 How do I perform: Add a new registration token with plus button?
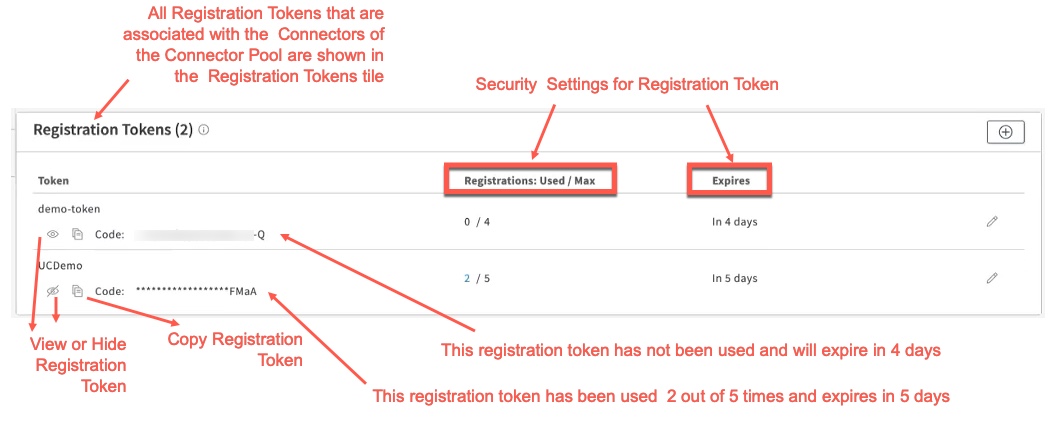coord(1005,131)
